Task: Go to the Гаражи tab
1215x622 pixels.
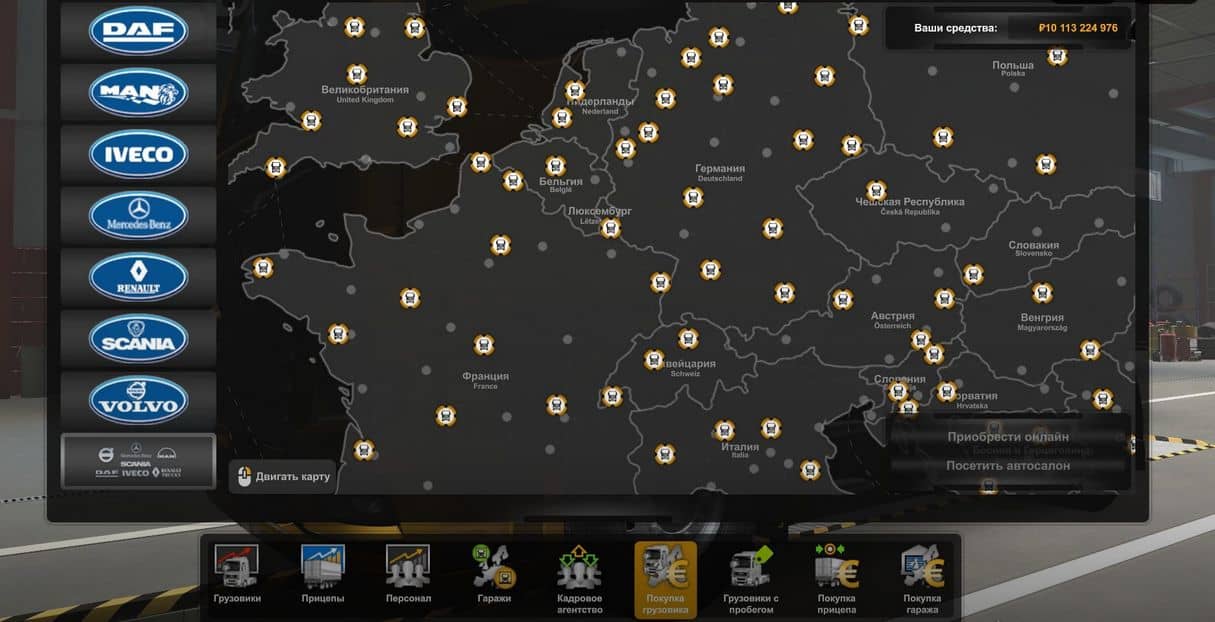Action: [494, 576]
